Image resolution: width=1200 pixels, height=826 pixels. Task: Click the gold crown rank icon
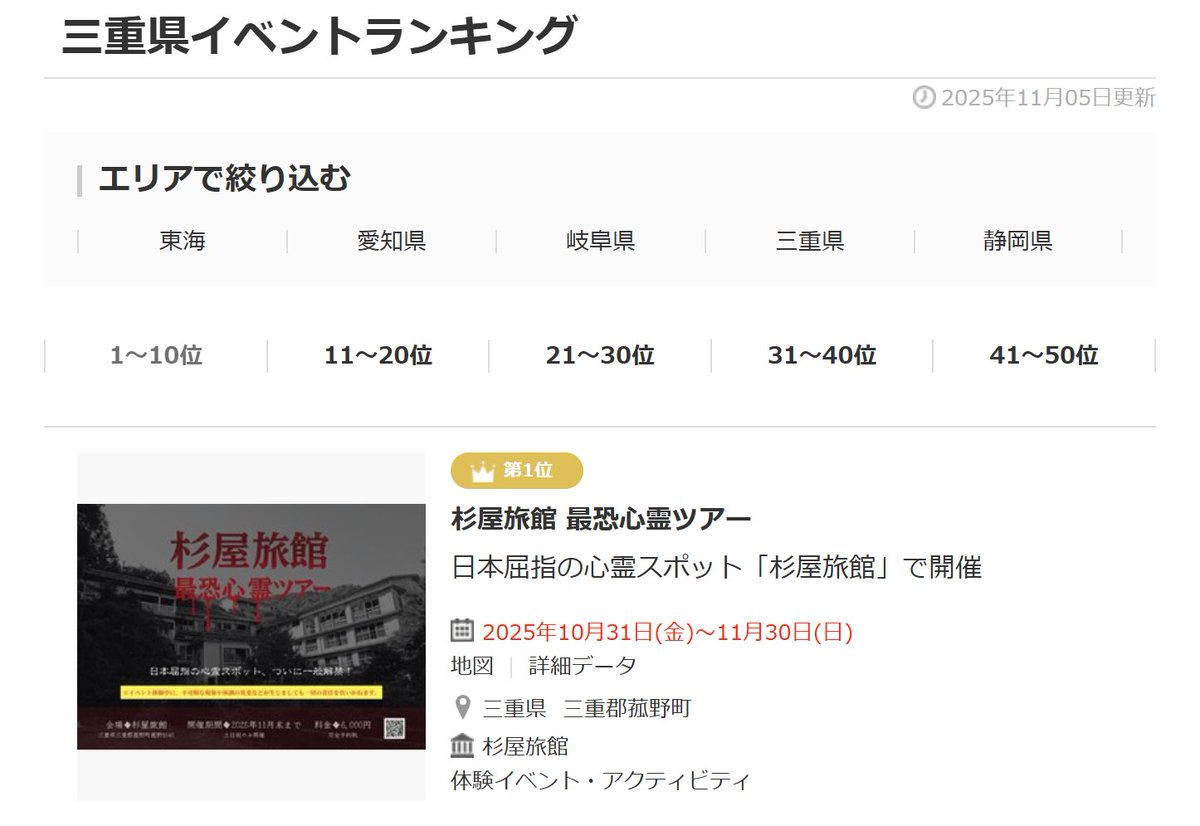click(482, 471)
